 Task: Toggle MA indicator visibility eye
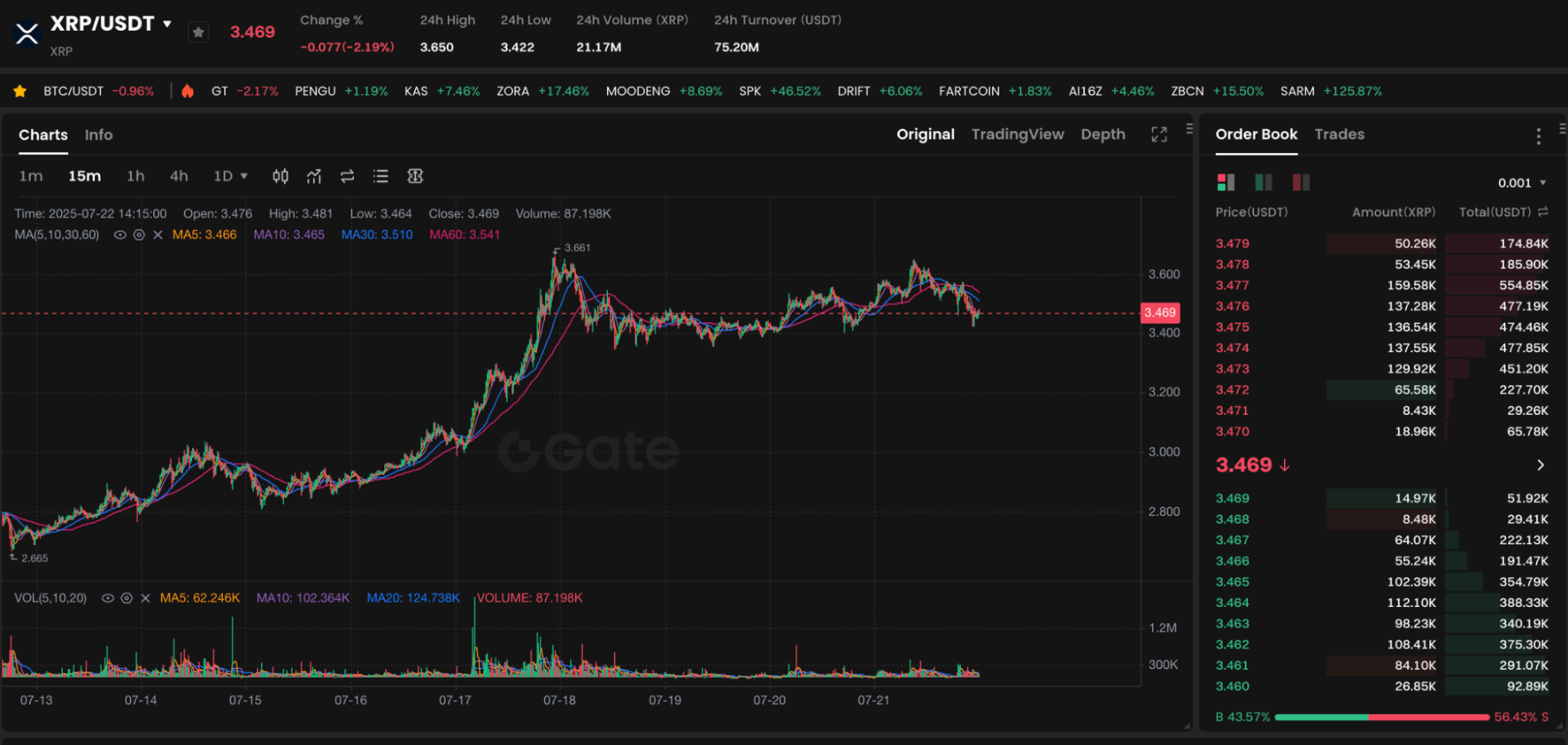coord(120,234)
